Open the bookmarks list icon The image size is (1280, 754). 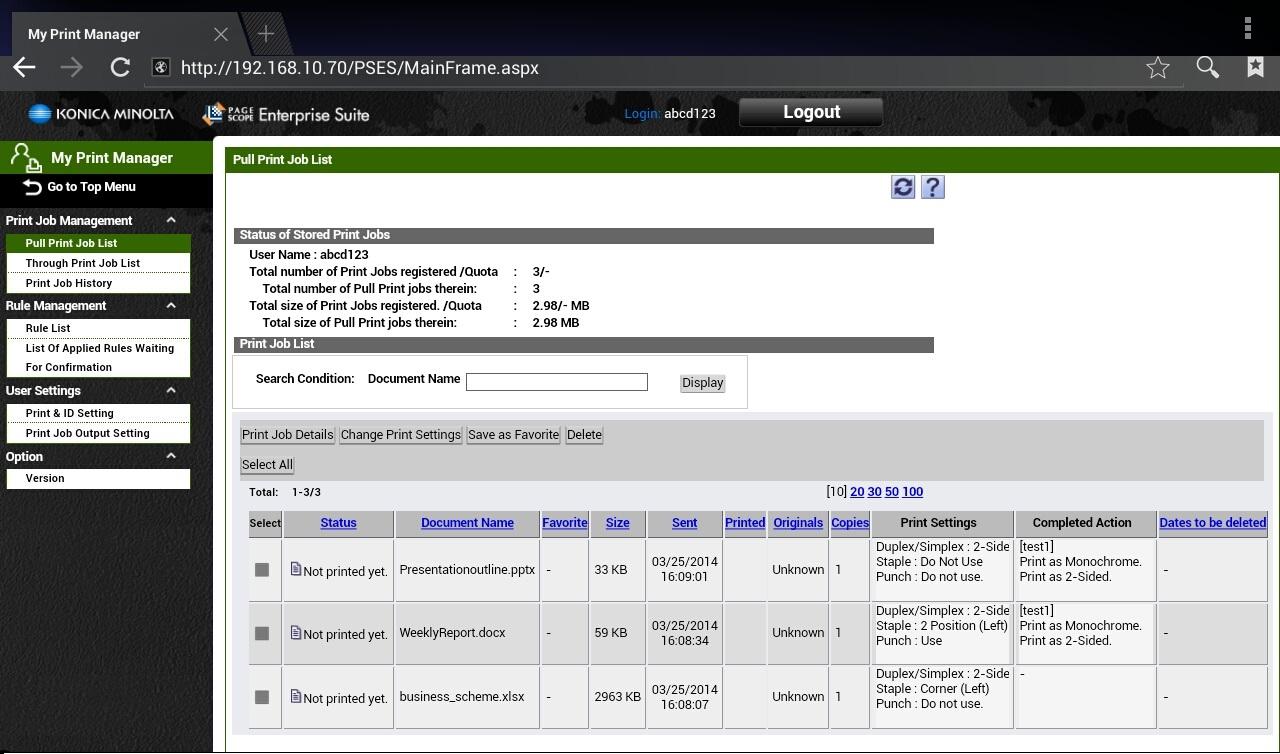pos(1255,67)
